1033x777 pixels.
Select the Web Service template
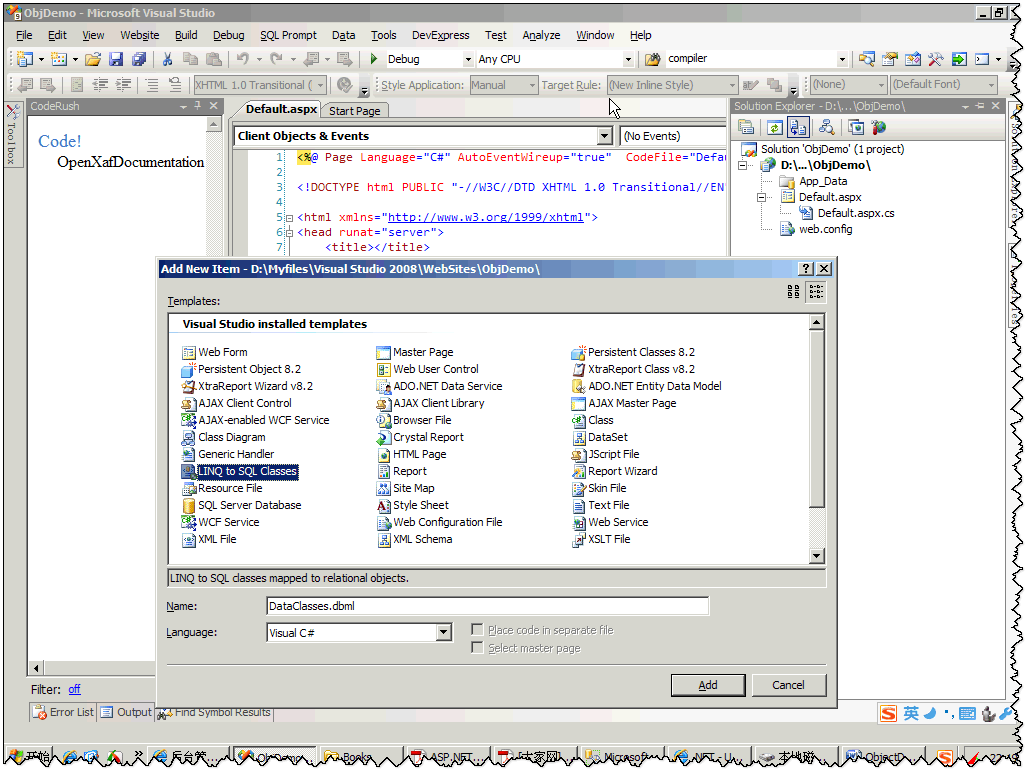pos(610,523)
